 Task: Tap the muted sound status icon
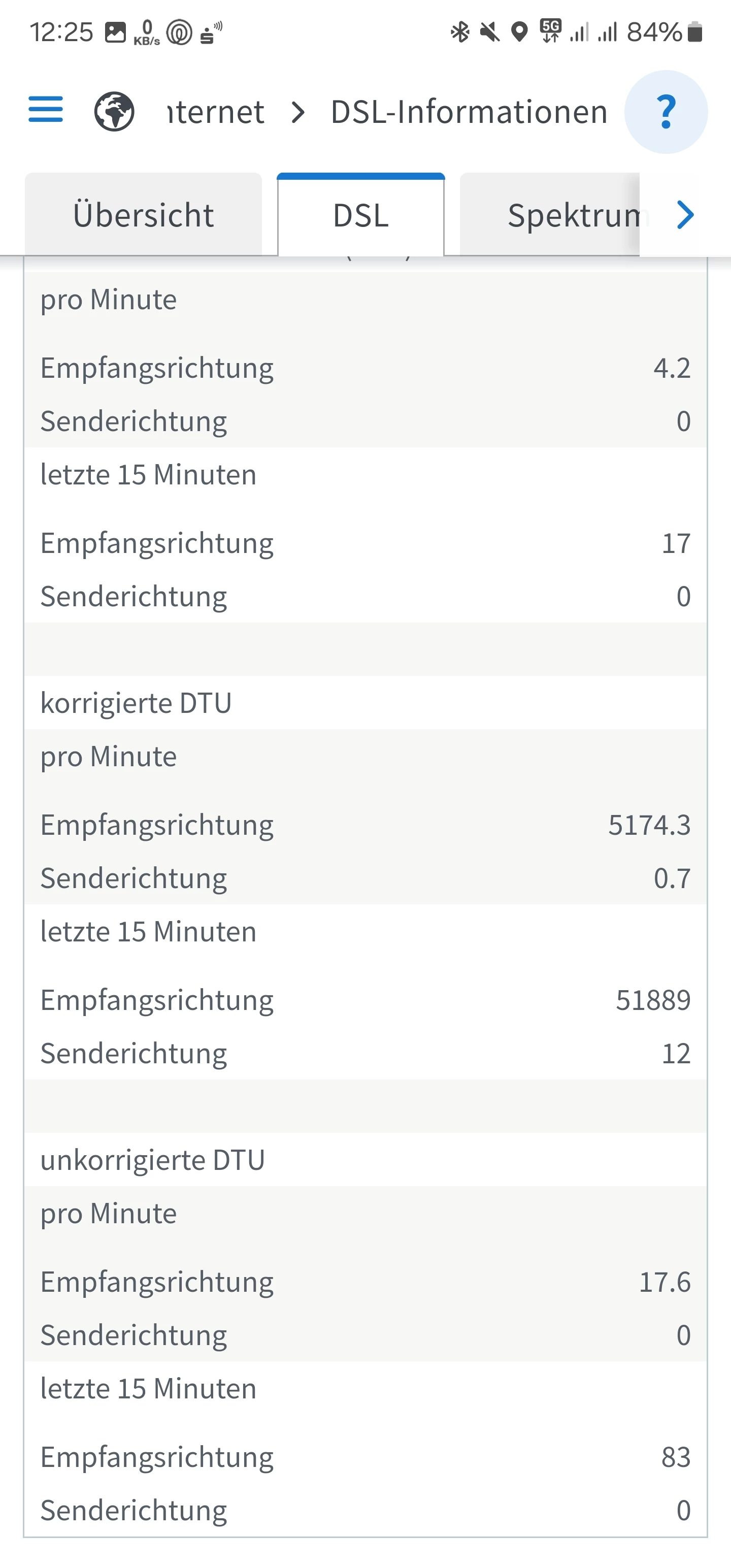point(489,31)
